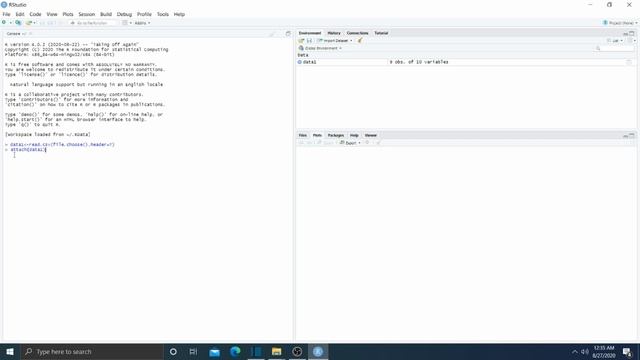Open the Edit menu
This screenshot has height=360, width=640.
coord(20,14)
